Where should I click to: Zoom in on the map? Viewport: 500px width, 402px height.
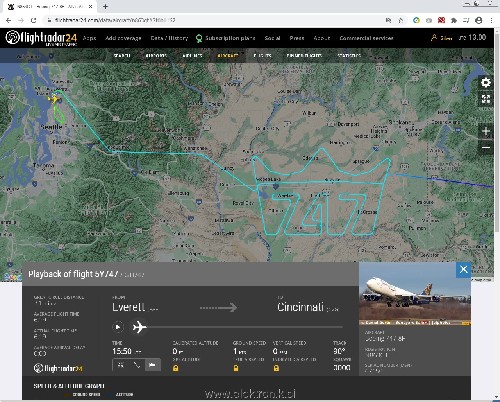pos(486,131)
